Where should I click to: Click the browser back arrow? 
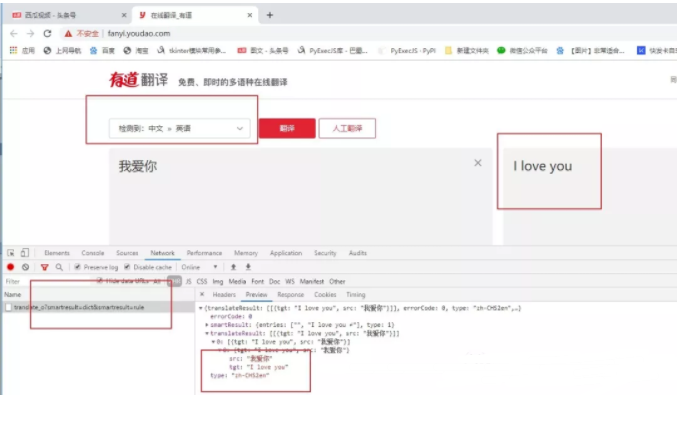click(x=14, y=33)
